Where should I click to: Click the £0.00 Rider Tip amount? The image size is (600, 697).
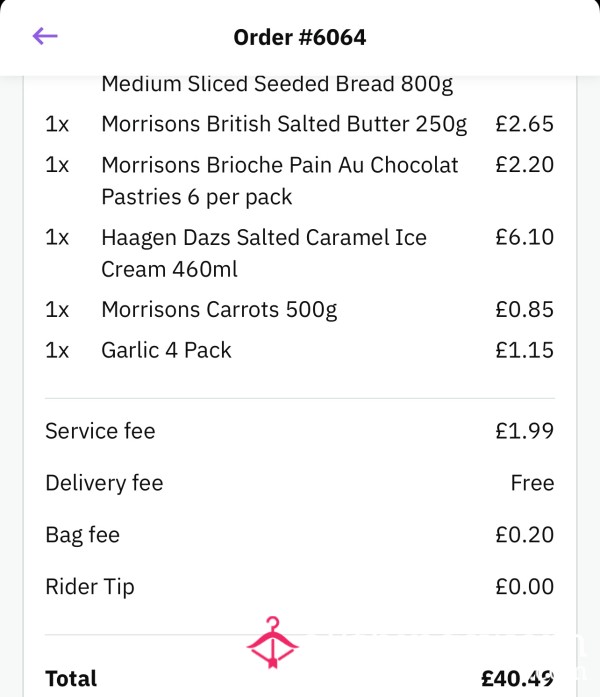[x=524, y=587]
